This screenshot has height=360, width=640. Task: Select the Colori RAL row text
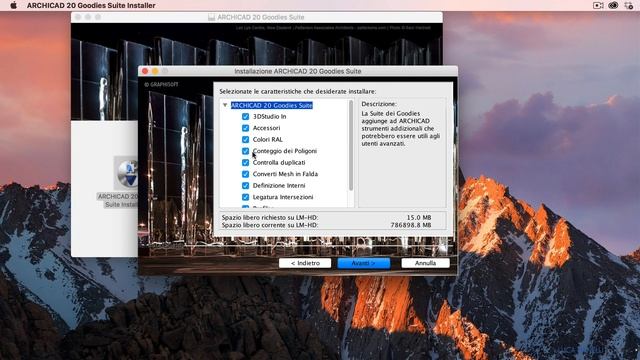[268, 139]
